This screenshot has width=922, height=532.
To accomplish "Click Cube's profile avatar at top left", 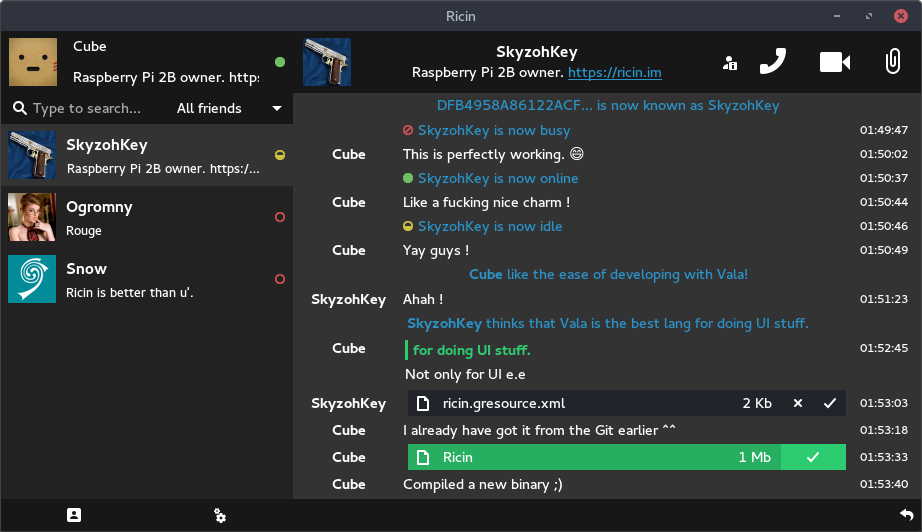I will 33,62.
